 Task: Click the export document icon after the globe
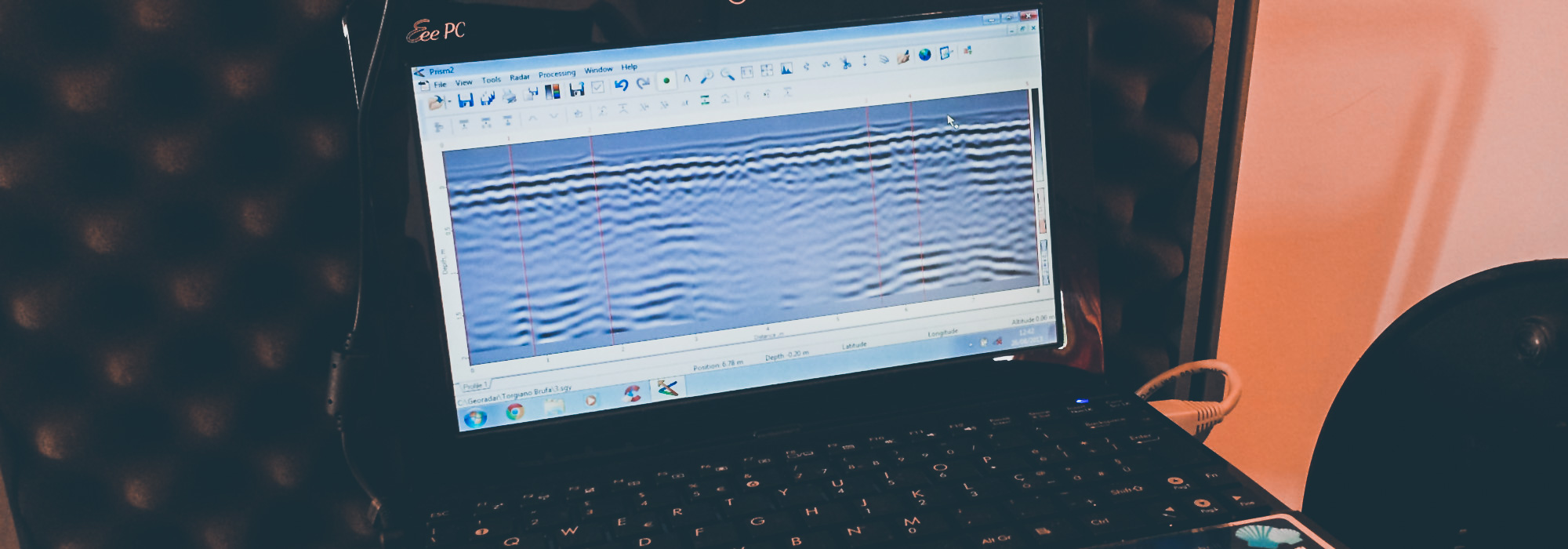click(946, 53)
